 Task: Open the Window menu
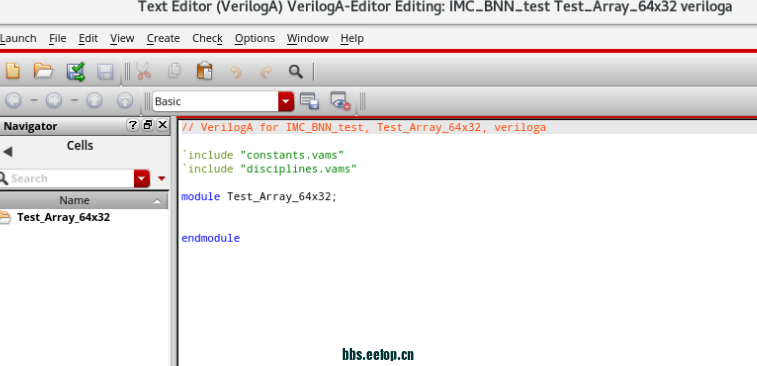[x=308, y=38]
